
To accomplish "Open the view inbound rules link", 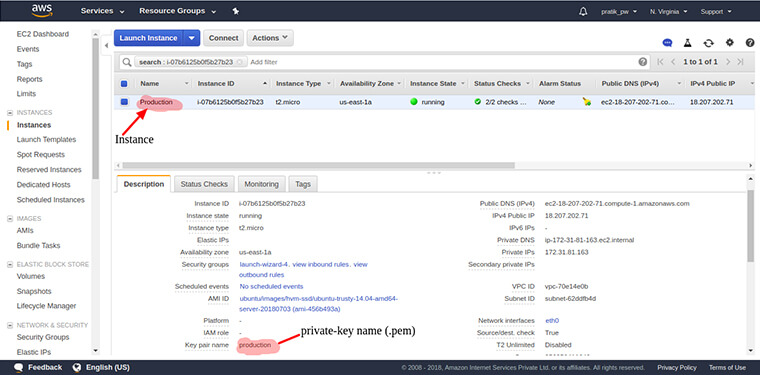I will (x=321, y=265).
